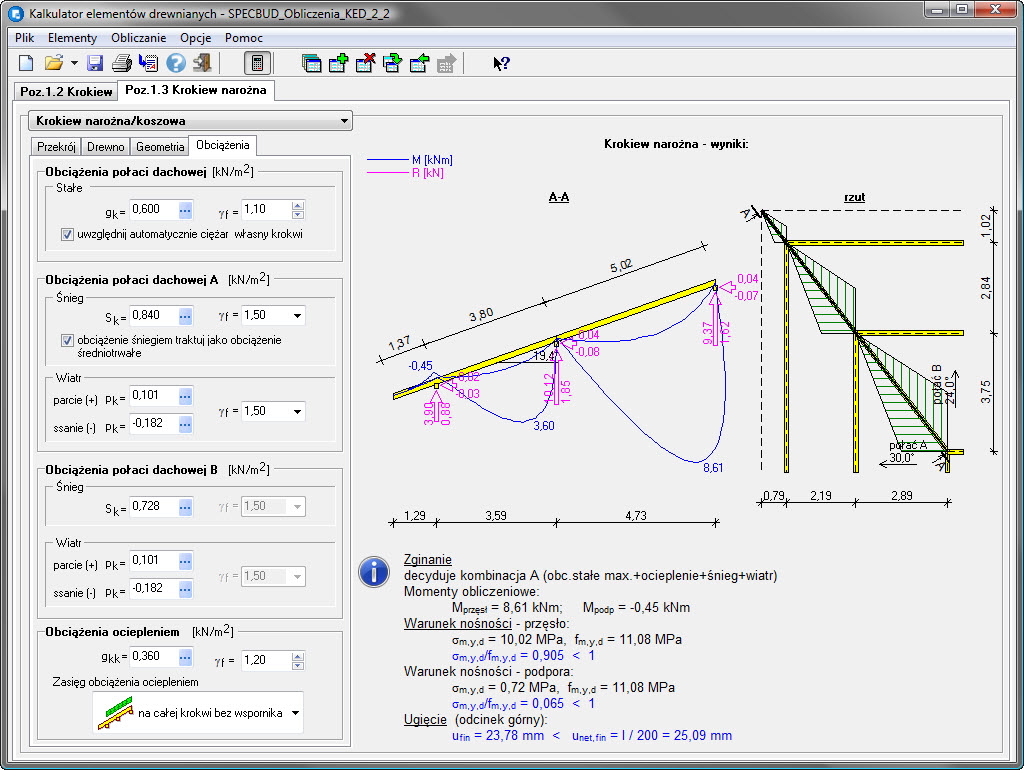Switch to Poz.1.2 Krokiew tab
Viewport: 1024px width, 770px height.
(66, 91)
